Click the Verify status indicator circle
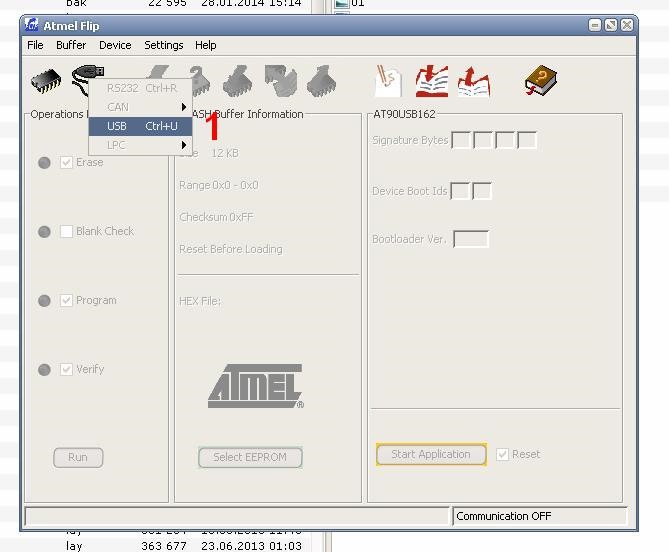 [44, 369]
